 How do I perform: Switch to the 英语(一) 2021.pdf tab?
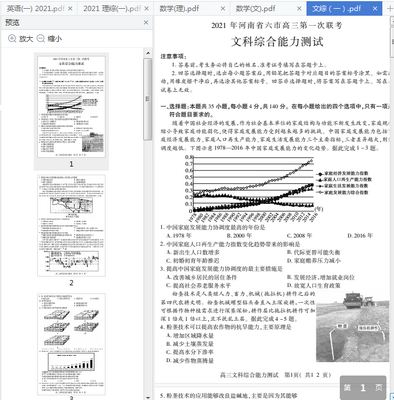35,9
